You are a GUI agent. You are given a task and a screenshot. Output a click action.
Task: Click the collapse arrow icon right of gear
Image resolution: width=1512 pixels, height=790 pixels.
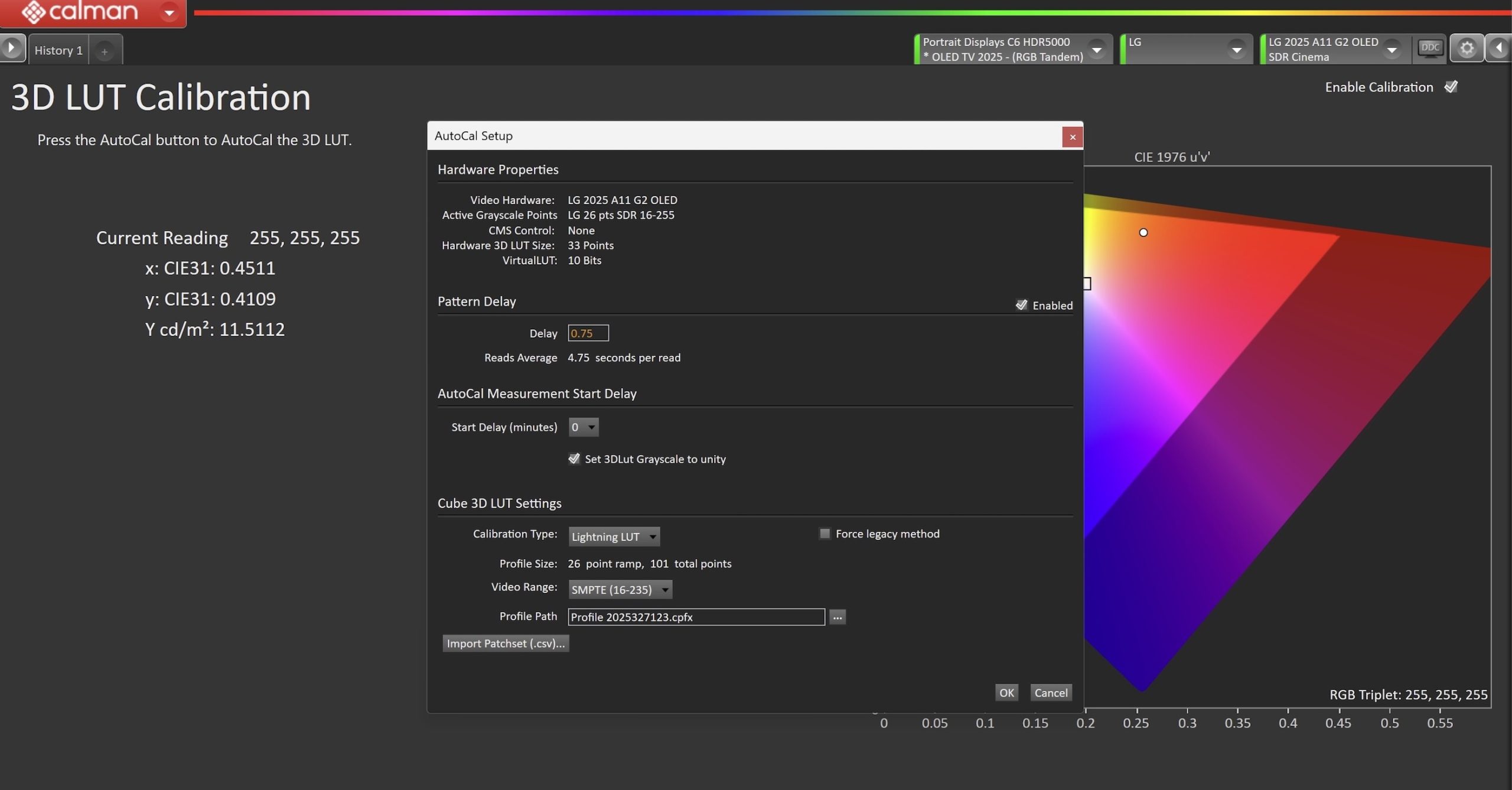click(1499, 48)
